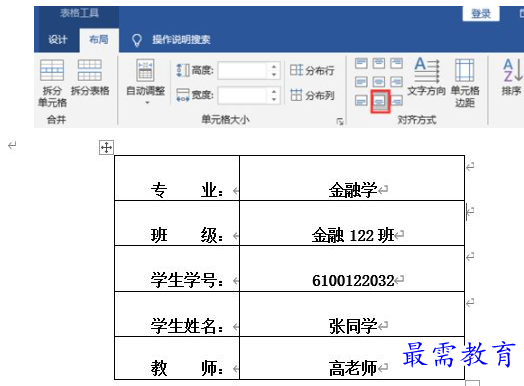Click the table cell '6100122032'
The height and width of the screenshot is (386, 524).
click(352, 269)
